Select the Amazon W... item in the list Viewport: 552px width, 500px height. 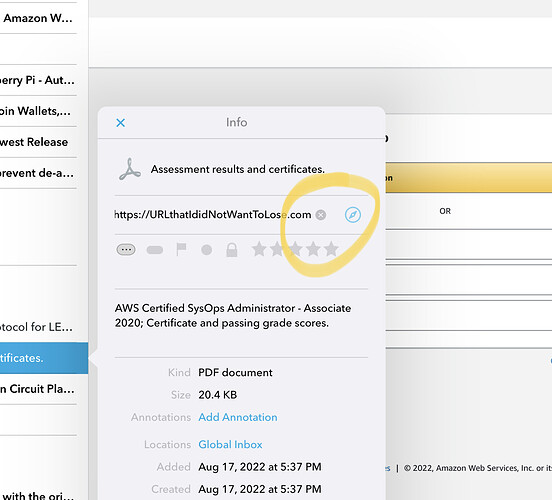[38, 18]
